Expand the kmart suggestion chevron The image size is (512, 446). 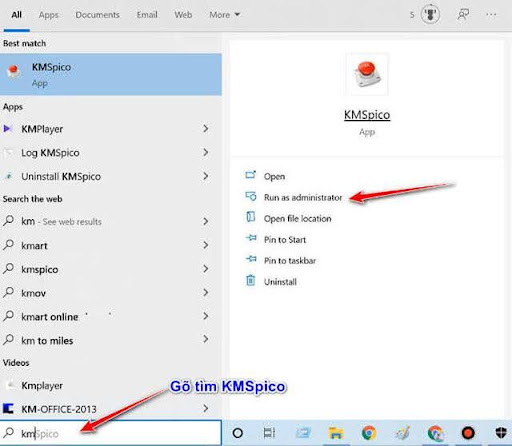point(206,245)
